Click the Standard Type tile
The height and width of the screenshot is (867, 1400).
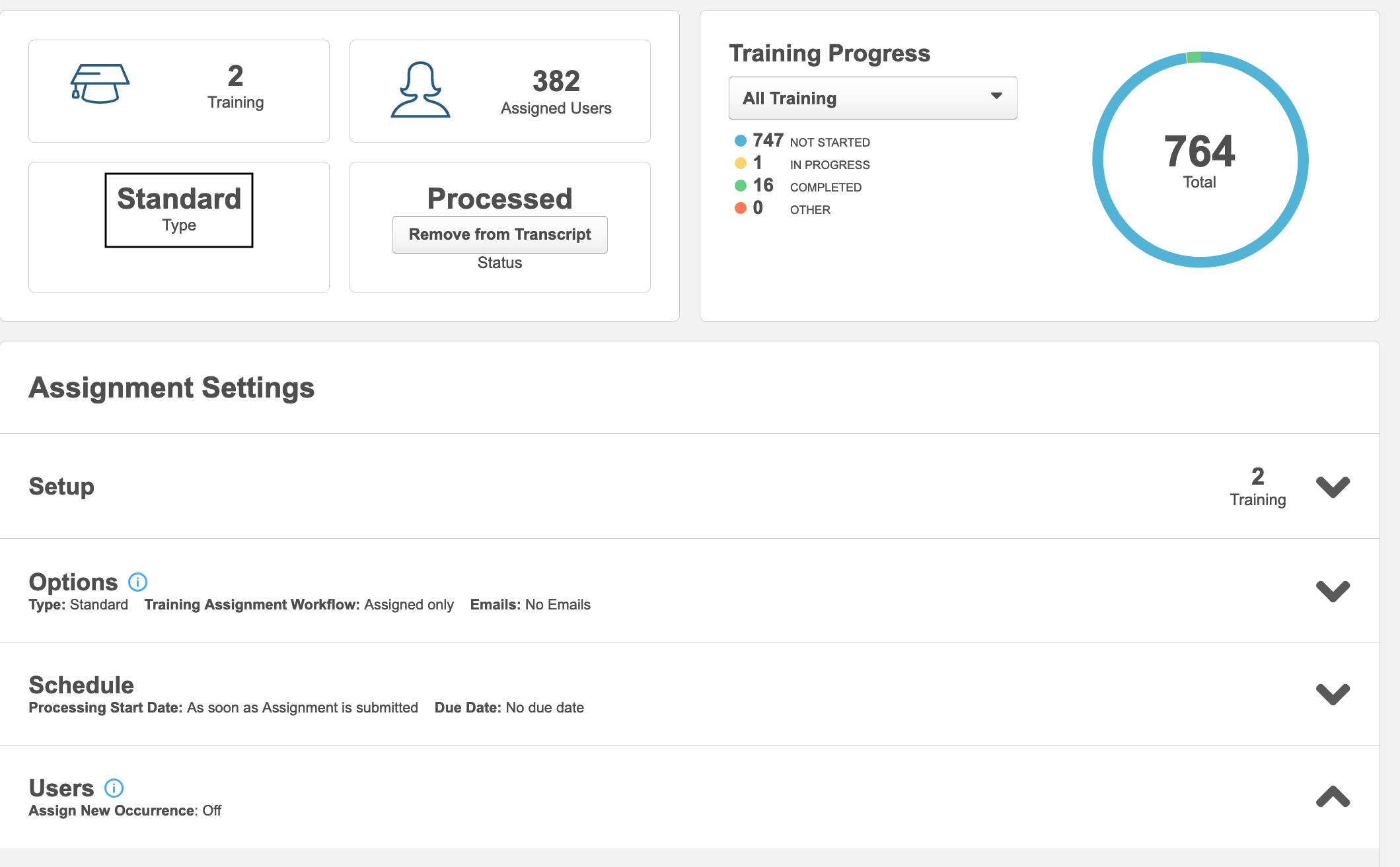[x=178, y=209]
